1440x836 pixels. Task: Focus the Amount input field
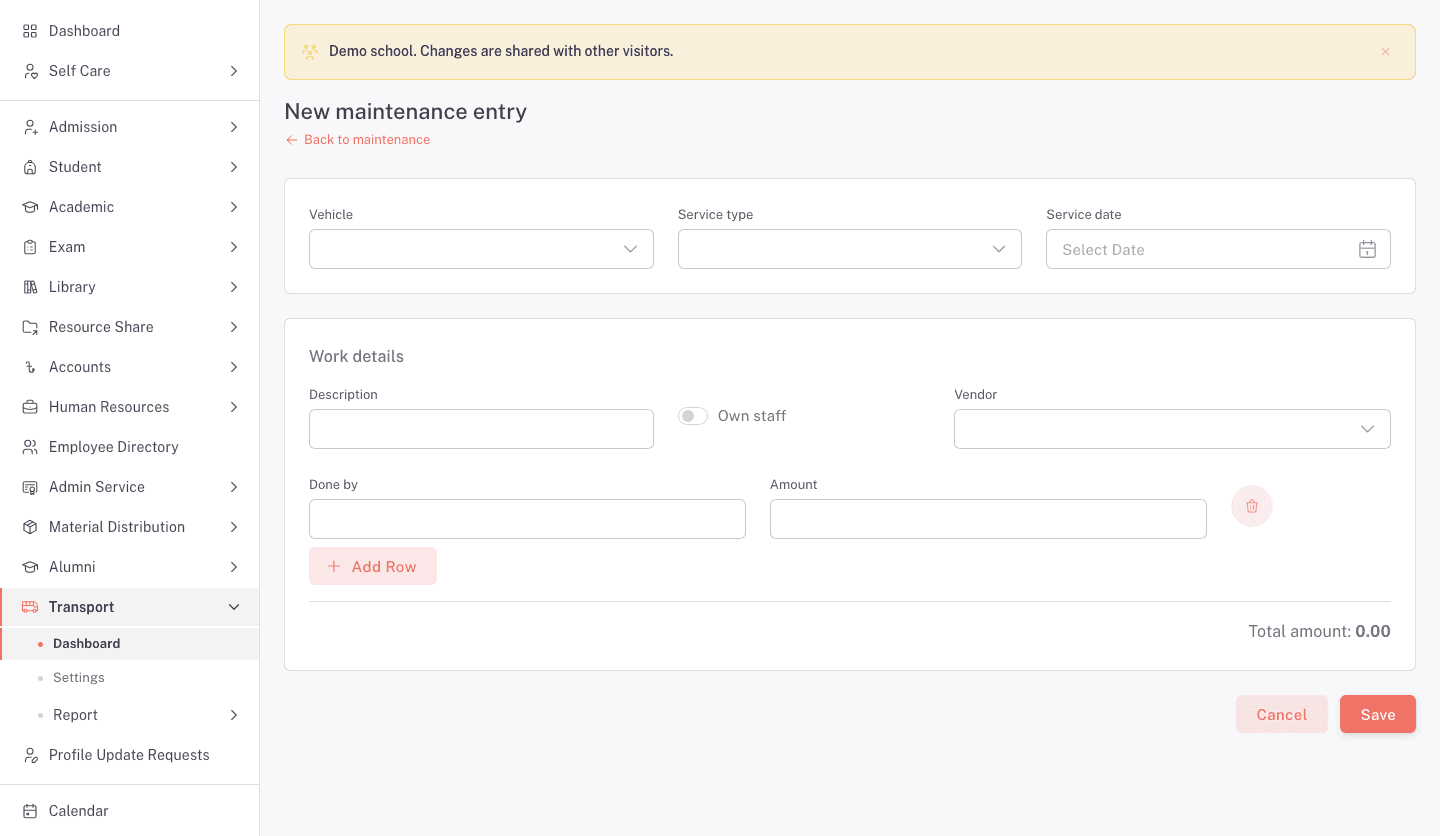click(988, 519)
